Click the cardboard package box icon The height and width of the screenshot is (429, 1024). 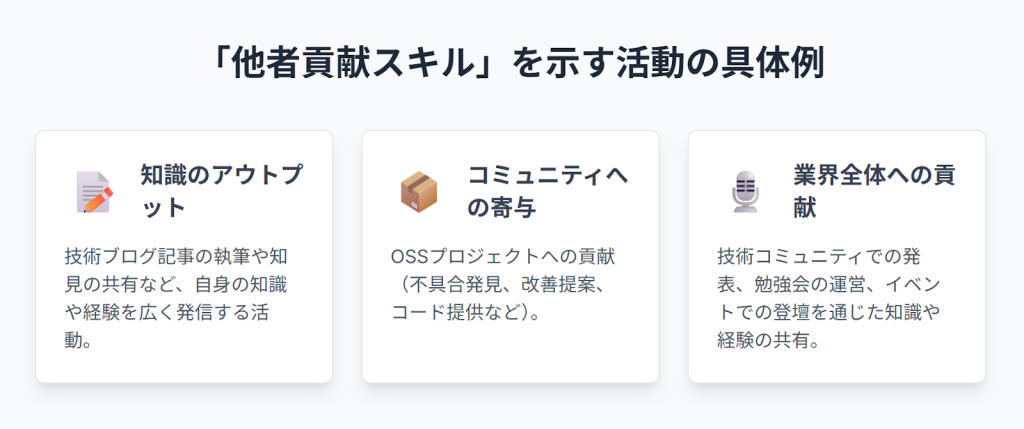tap(419, 191)
